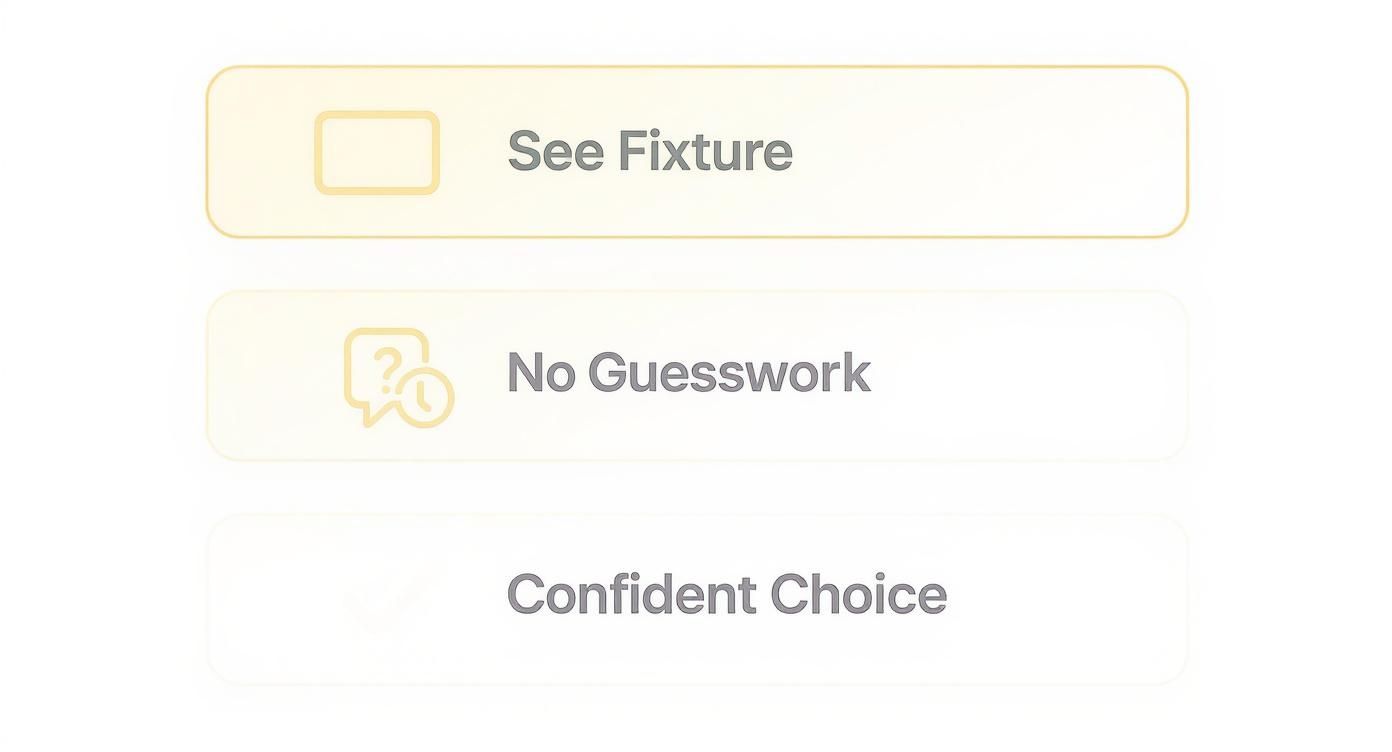The image size is (1392, 752).
Task: Click the word "No" in the second card
Action: pyautogui.click(x=540, y=373)
